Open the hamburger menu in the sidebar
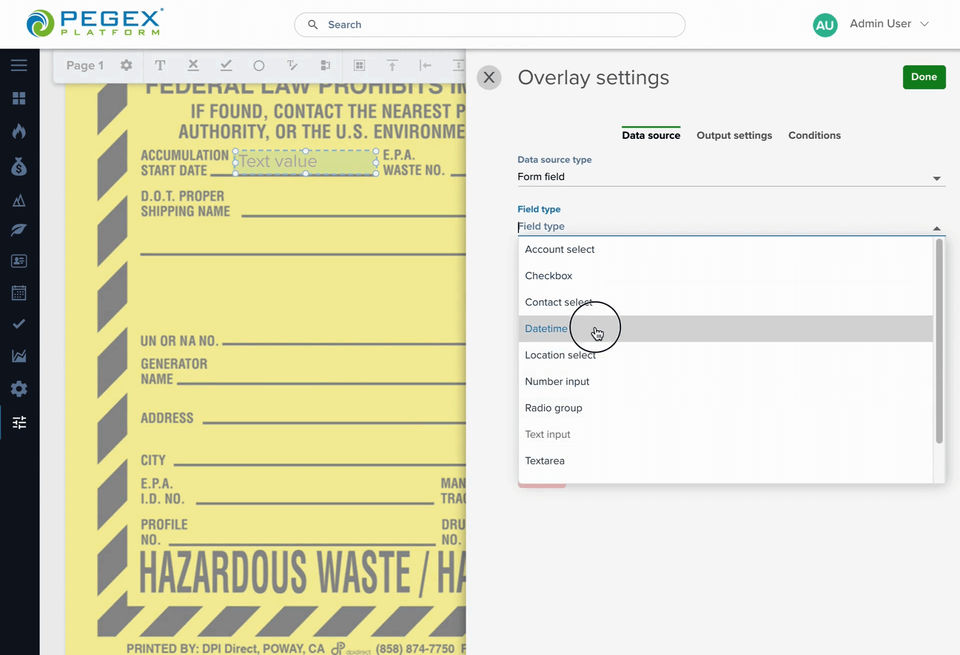960x655 pixels. (x=19, y=65)
